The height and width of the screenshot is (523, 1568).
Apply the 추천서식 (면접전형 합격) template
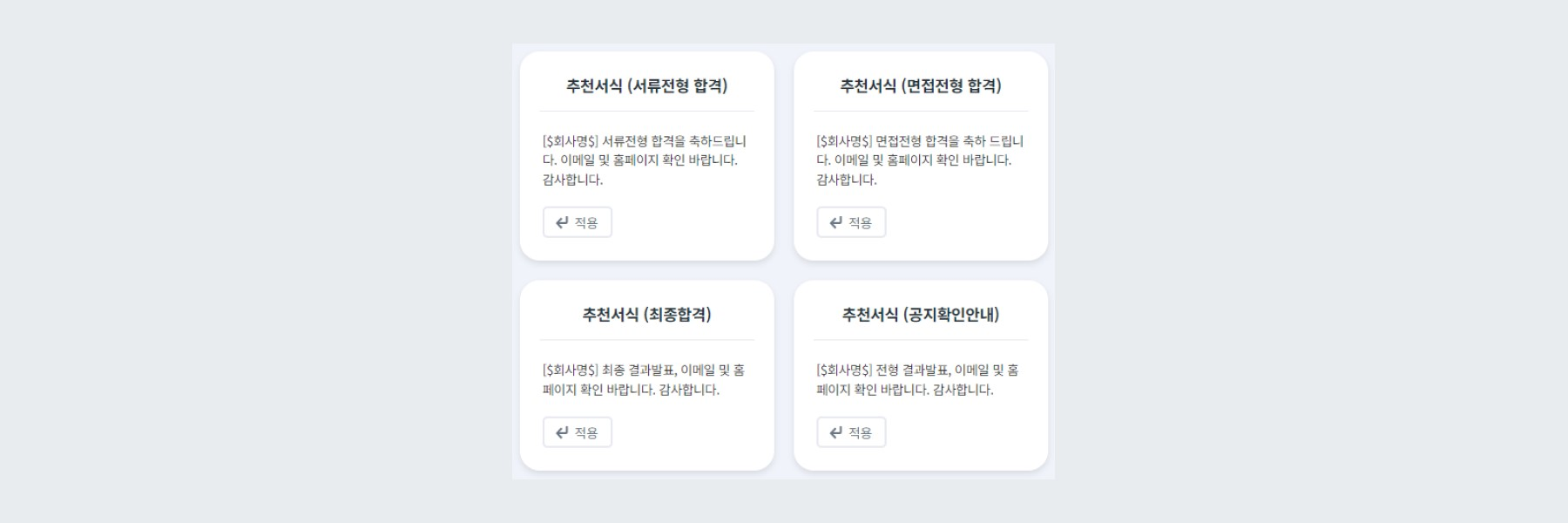[851, 222]
